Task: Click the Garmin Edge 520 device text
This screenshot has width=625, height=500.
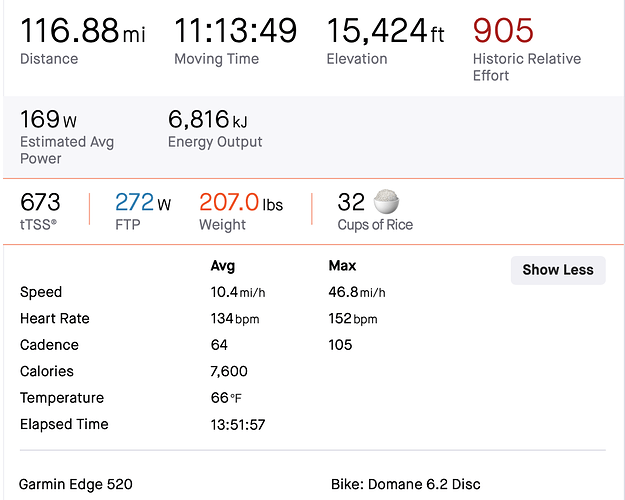Action: [x=76, y=484]
